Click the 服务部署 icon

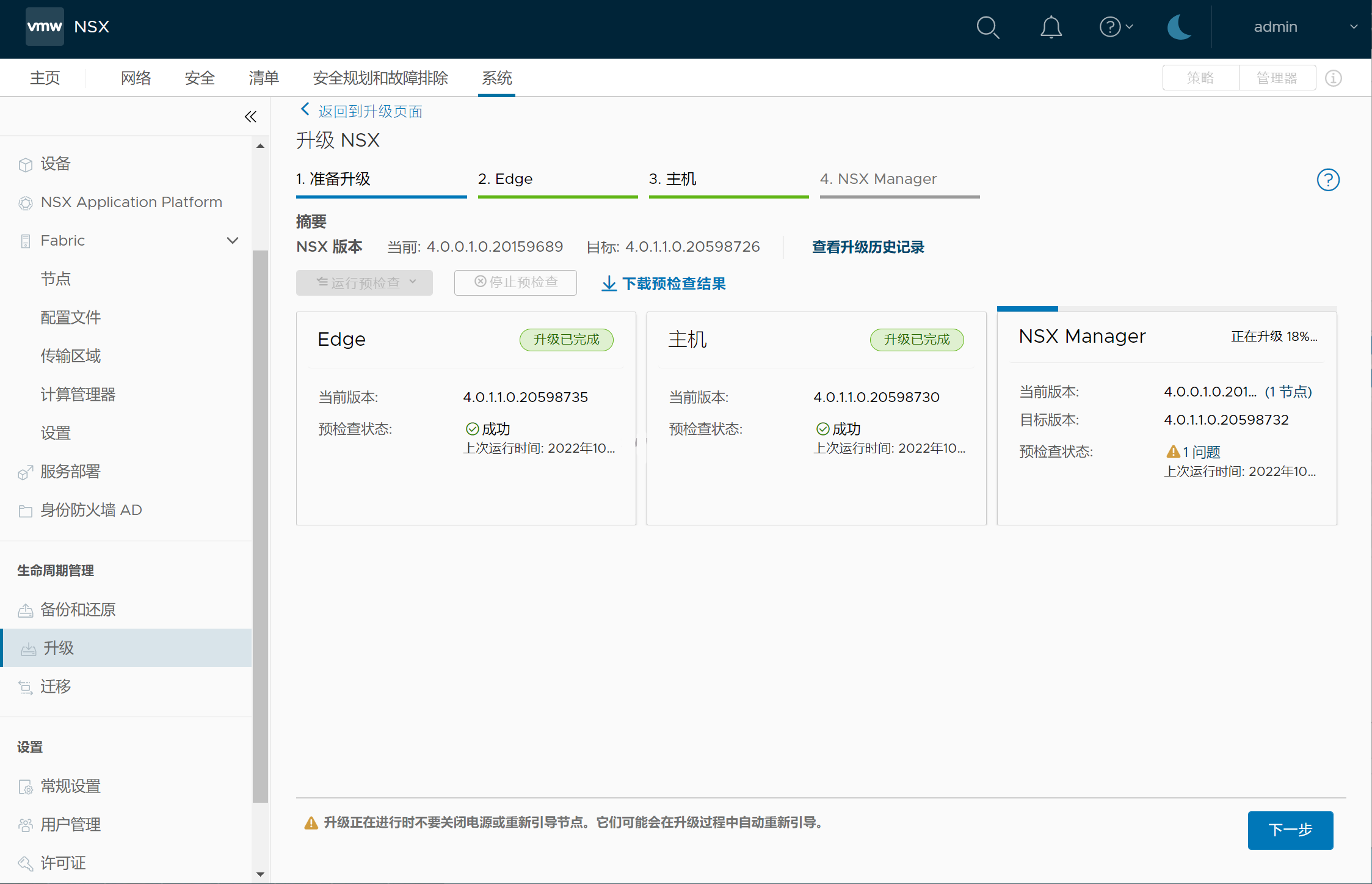click(25, 473)
